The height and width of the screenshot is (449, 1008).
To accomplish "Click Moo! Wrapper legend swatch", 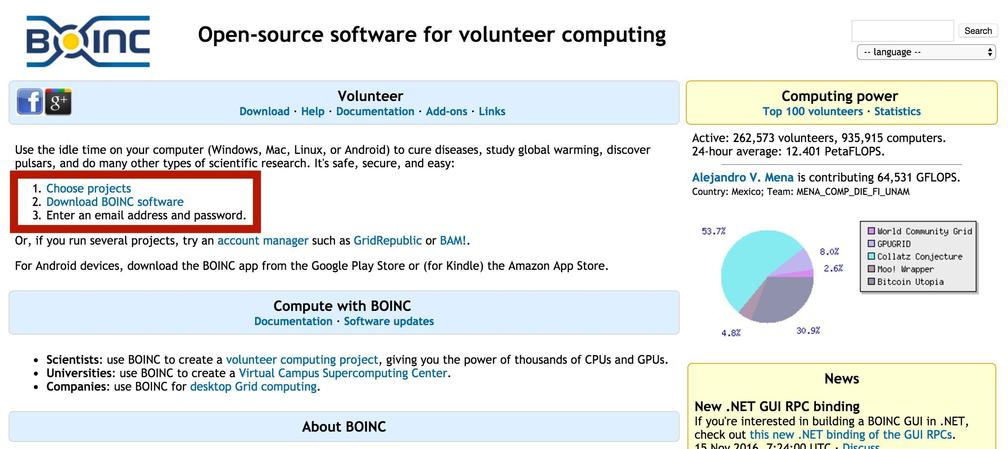I will click(871, 269).
